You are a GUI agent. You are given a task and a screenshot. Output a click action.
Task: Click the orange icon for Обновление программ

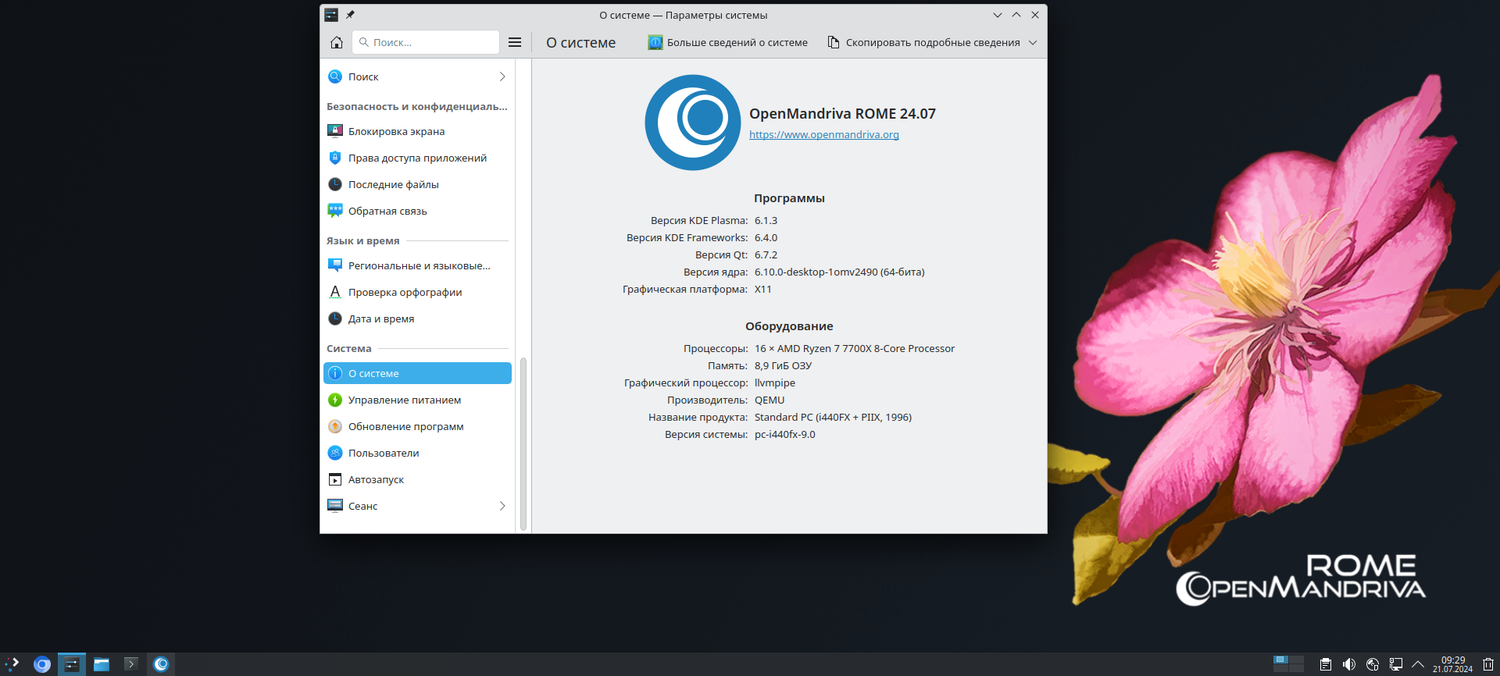(x=335, y=426)
